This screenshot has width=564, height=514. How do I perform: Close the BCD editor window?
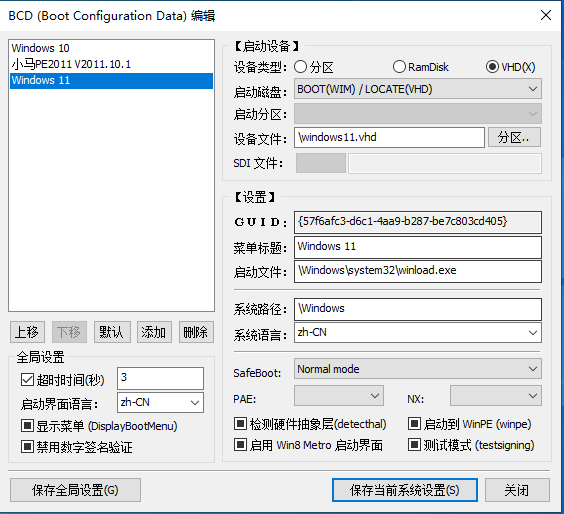coord(546,15)
